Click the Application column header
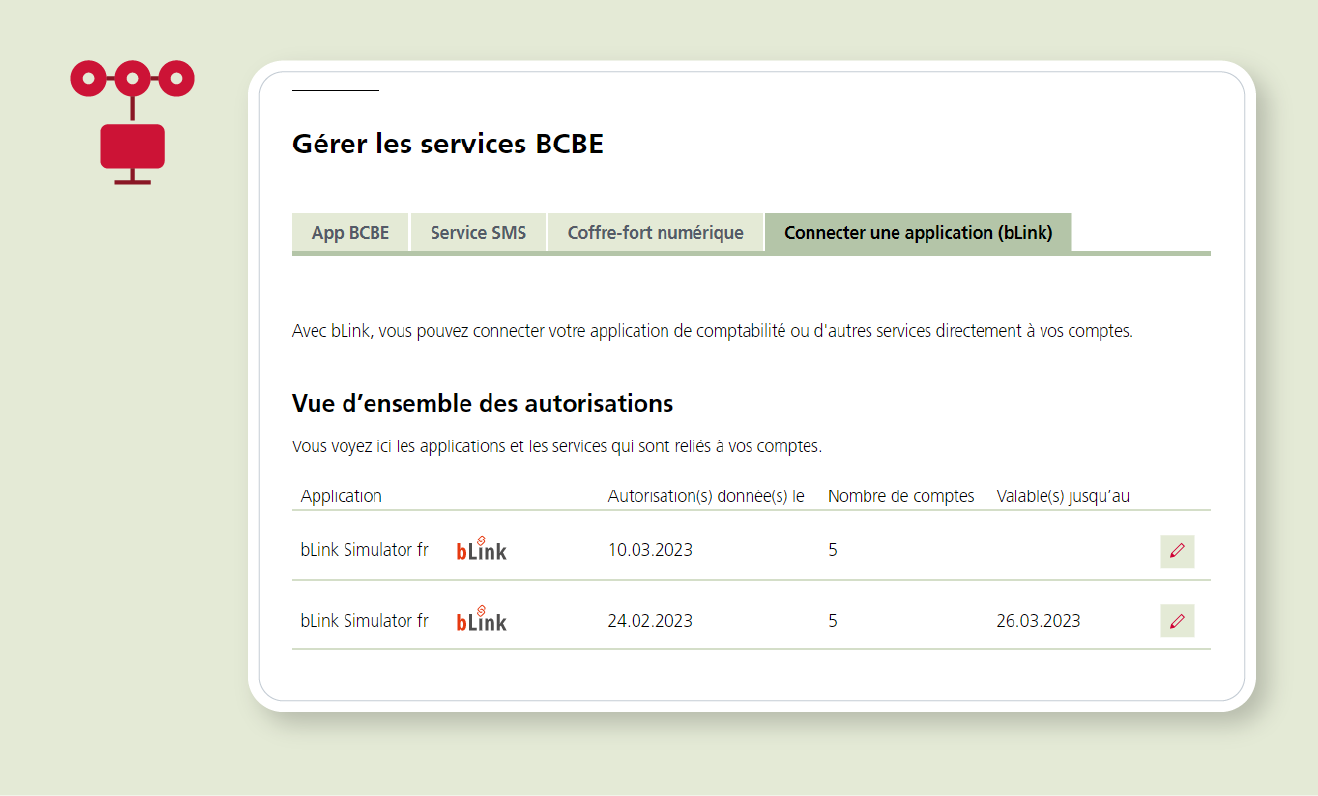The height and width of the screenshot is (796, 1318). [341, 496]
